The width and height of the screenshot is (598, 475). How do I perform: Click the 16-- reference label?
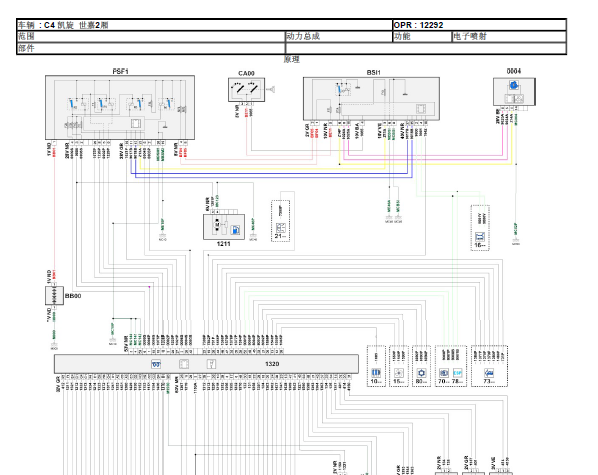coord(480,245)
